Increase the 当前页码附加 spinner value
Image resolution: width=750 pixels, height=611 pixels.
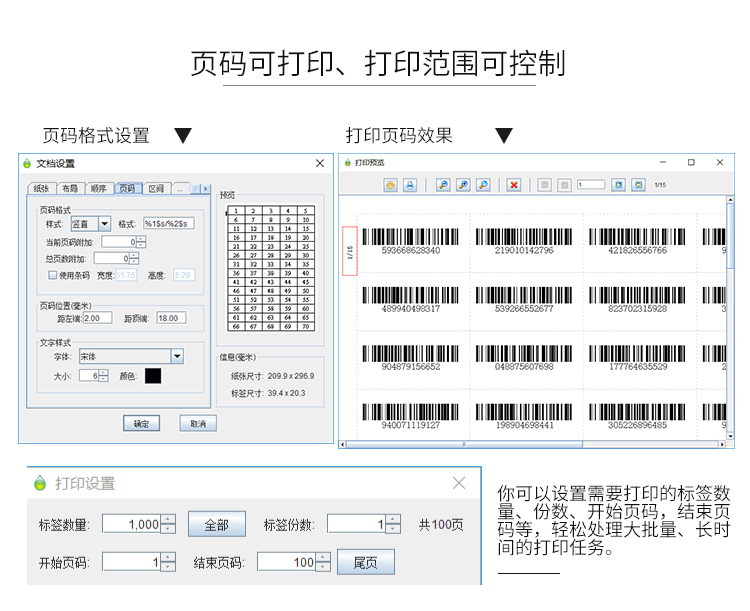tap(141, 238)
